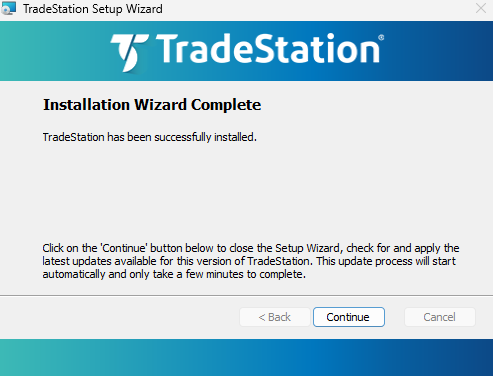Click the paragraph about the 'Continue' button
This screenshot has width=493, height=376.
coord(251,261)
